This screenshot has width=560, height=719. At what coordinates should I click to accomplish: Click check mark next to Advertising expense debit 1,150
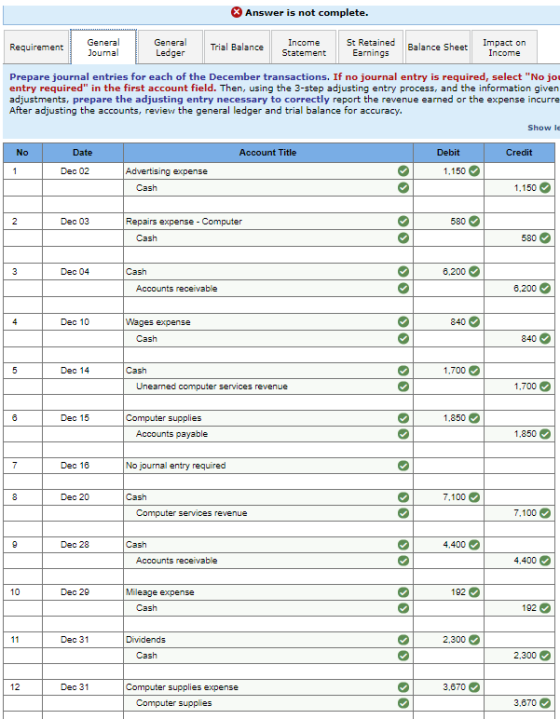pyautogui.click(x=474, y=171)
